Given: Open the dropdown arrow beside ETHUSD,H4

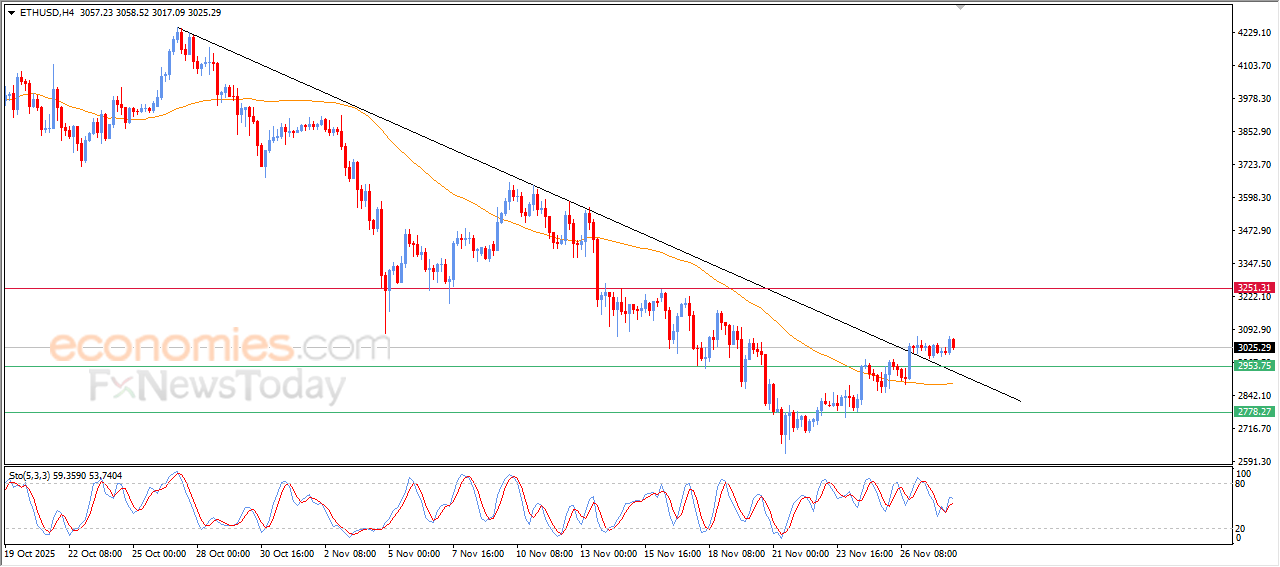Looking at the screenshot, I should [x=11, y=13].
